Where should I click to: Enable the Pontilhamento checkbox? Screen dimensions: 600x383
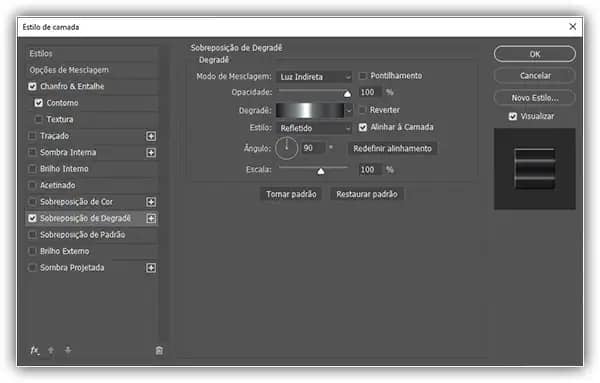coord(362,76)
